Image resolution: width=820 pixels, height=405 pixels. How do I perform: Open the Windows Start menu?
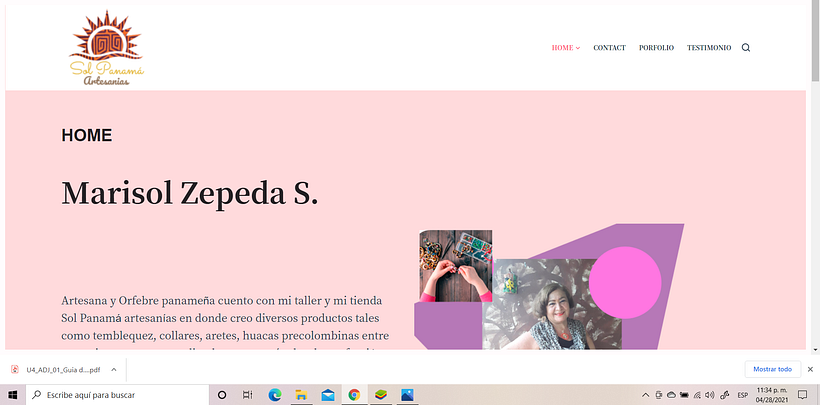pyautogui.click(x=11, y=395)
